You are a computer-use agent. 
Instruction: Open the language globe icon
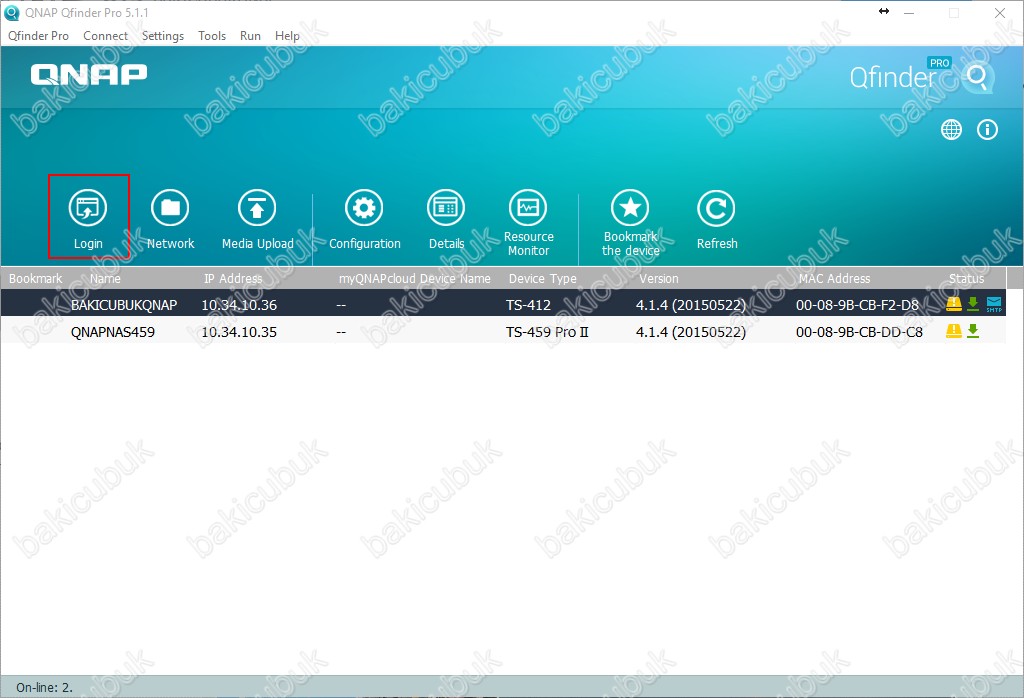952,129
